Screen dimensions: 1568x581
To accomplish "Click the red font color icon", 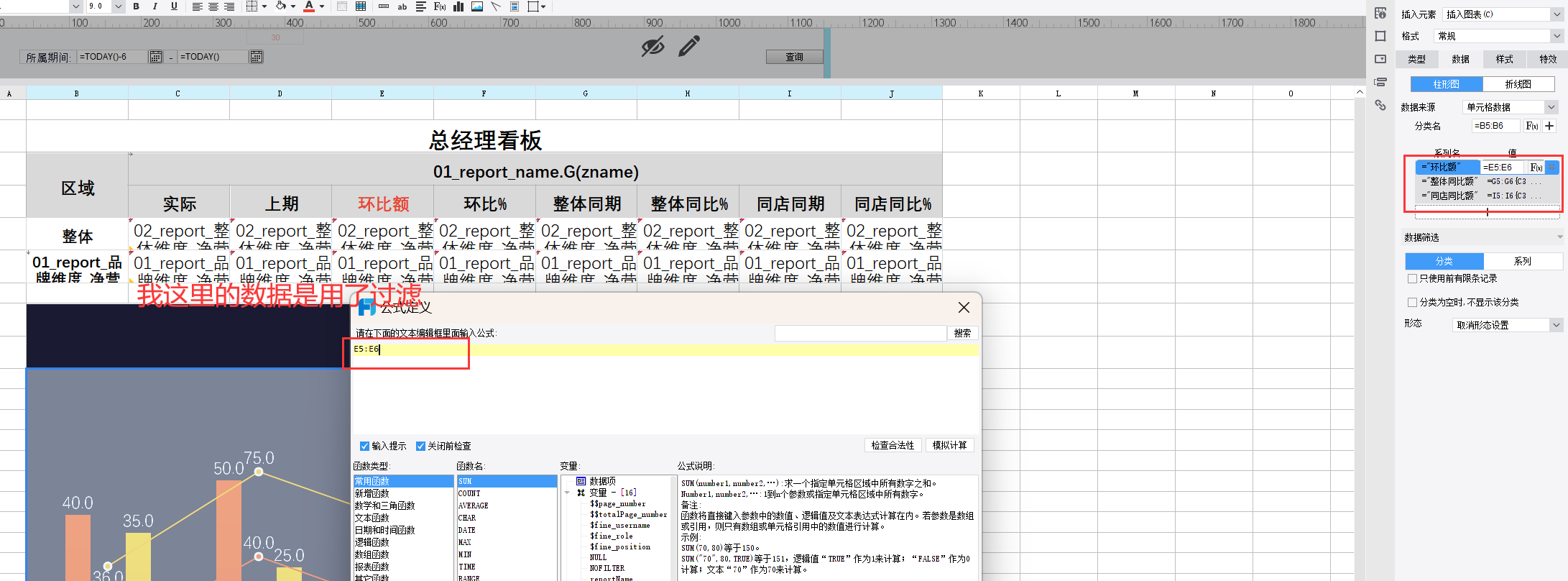I will 309,6.
